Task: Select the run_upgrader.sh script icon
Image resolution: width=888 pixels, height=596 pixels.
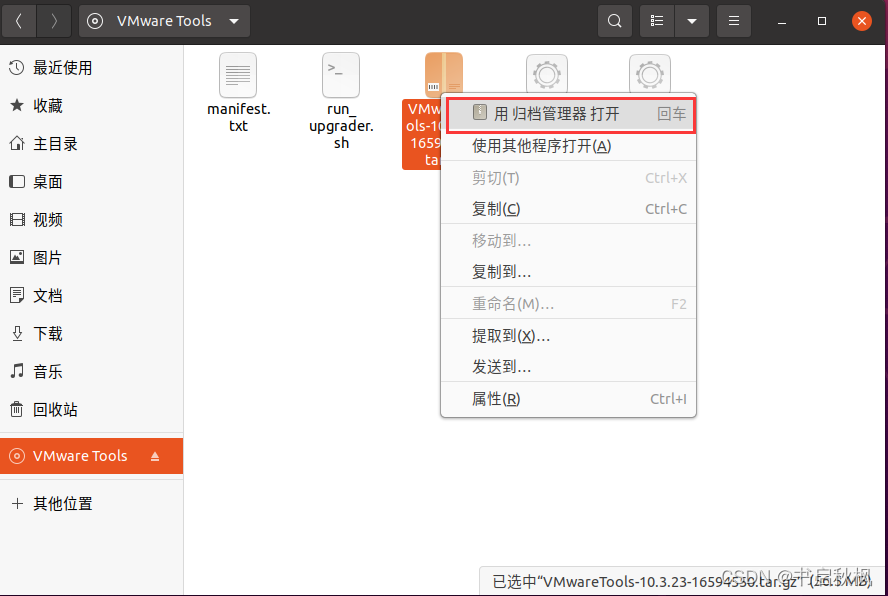Action: pos(341,75)
